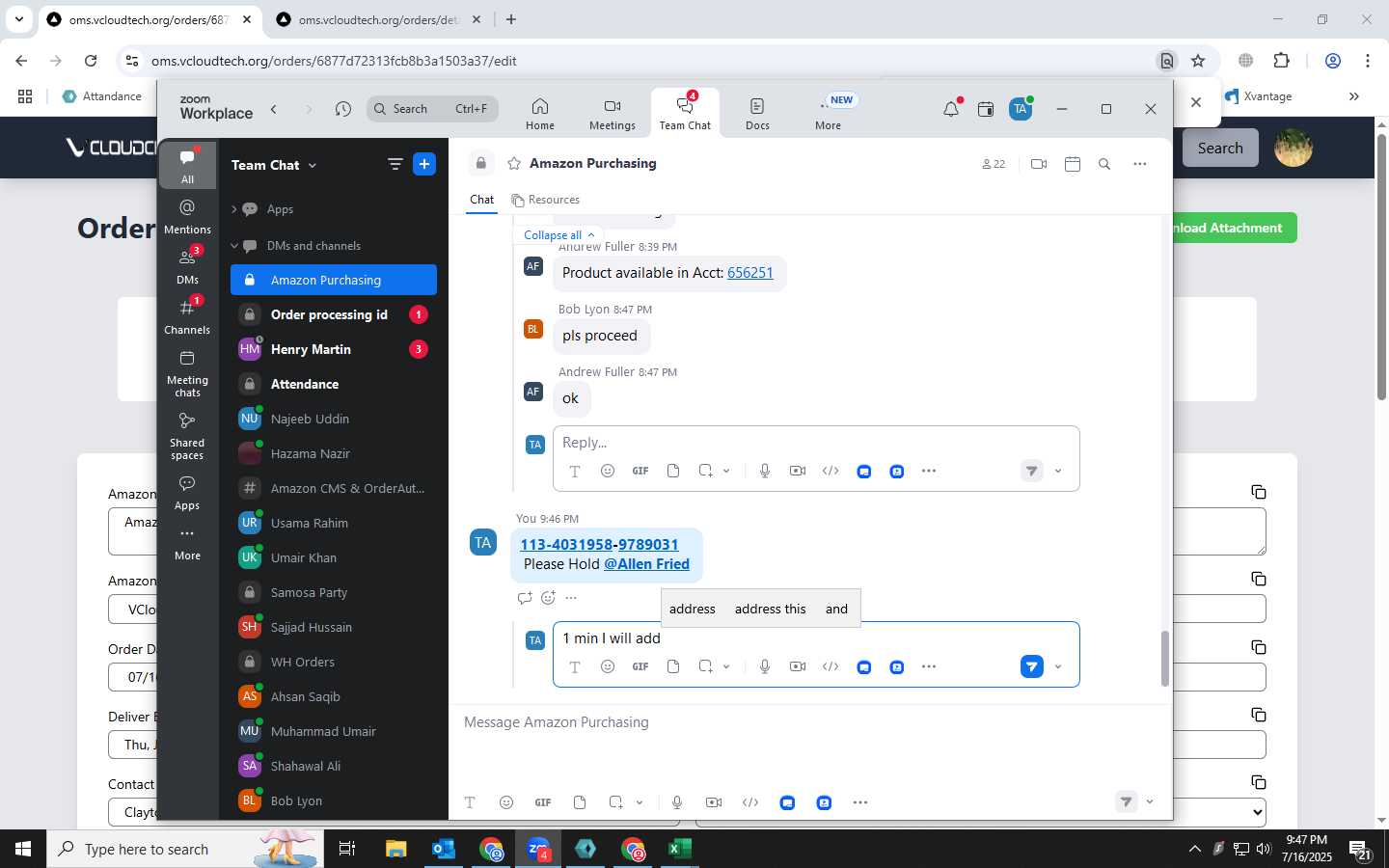Open the Order processing id channel
The width and height of the screenshot is (1389, 868).
tap(334, 314)
